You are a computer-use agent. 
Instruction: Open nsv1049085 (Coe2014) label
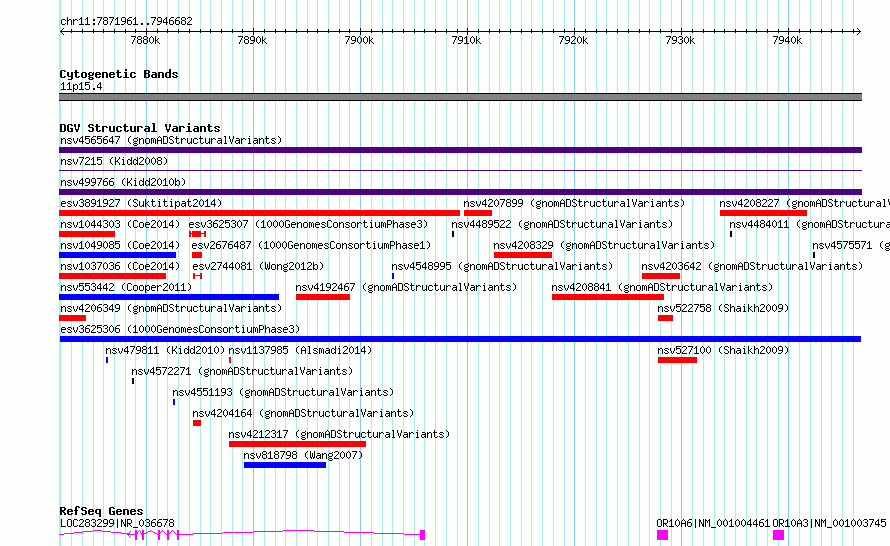coord(120,245)
